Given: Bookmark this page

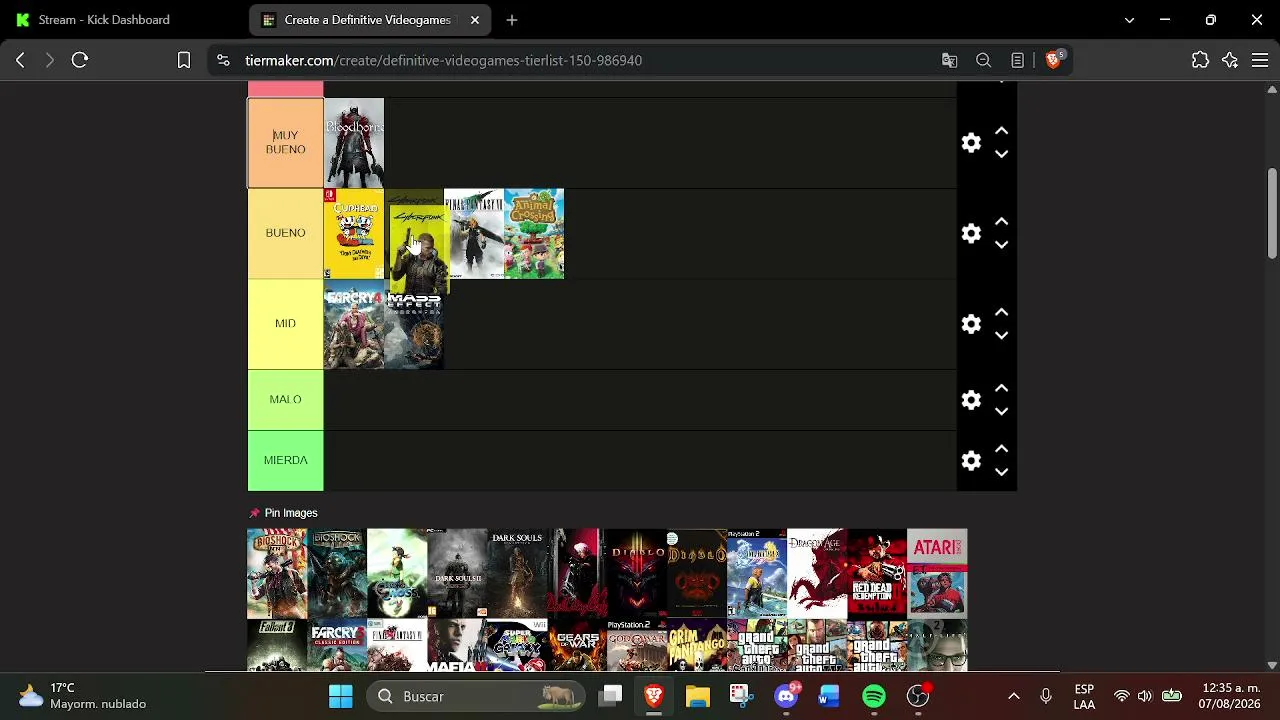Looking at the screenshot, I should pyautogui.click(x=184, y=60).
